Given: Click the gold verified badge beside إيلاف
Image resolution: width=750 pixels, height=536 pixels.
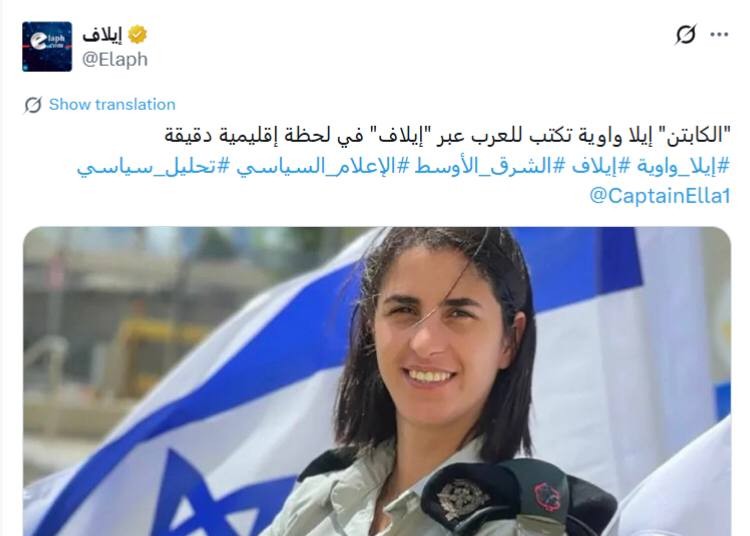Looking at the screenshot, I should (137, 34).
